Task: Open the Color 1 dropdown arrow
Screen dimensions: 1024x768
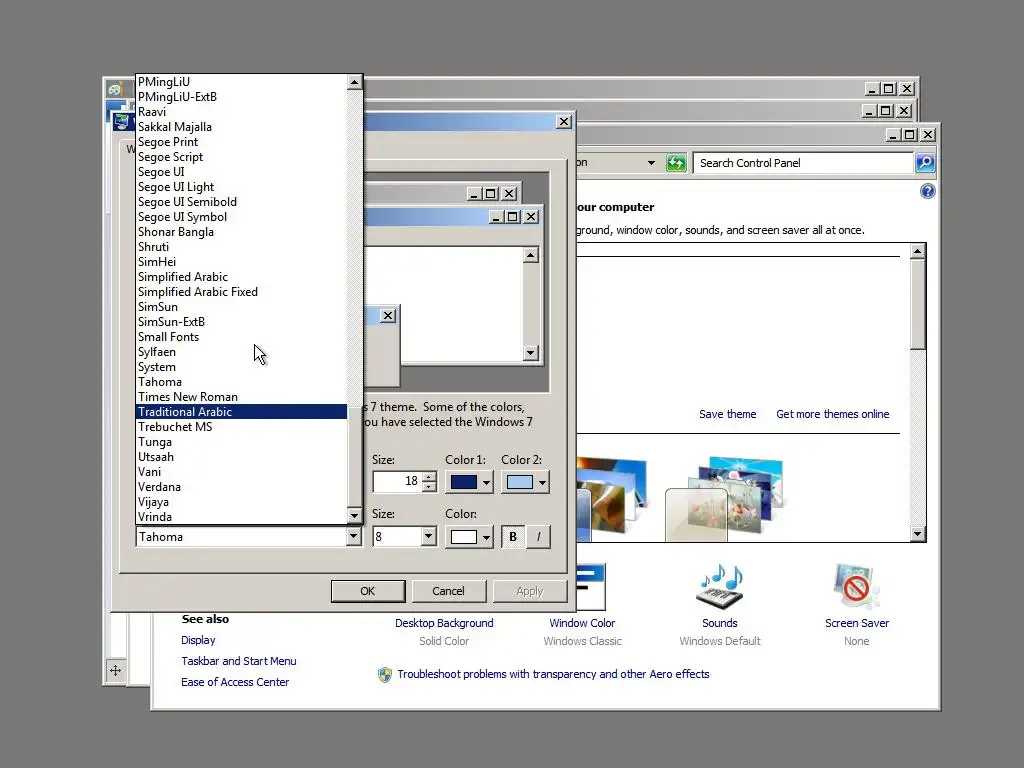Action: tap(487, 483)
